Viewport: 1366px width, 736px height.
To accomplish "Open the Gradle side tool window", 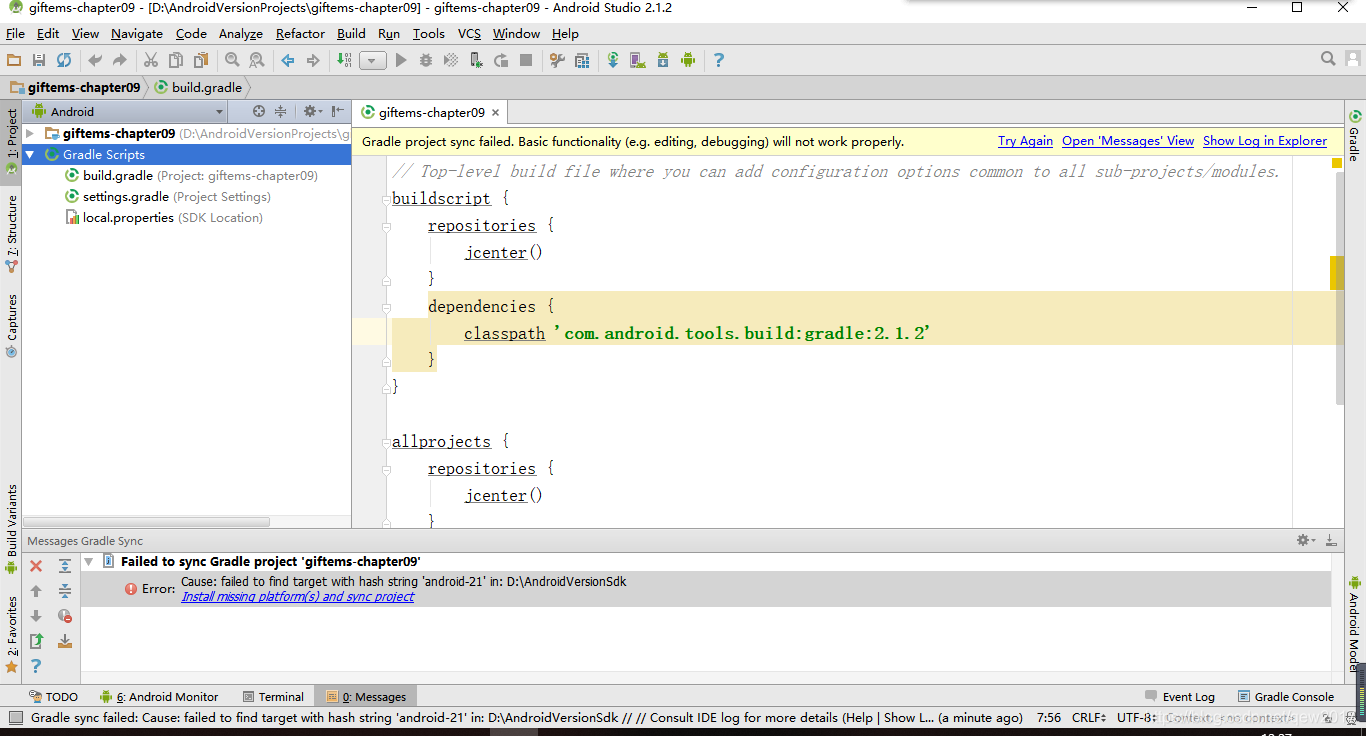I will tap(1355, 136).
